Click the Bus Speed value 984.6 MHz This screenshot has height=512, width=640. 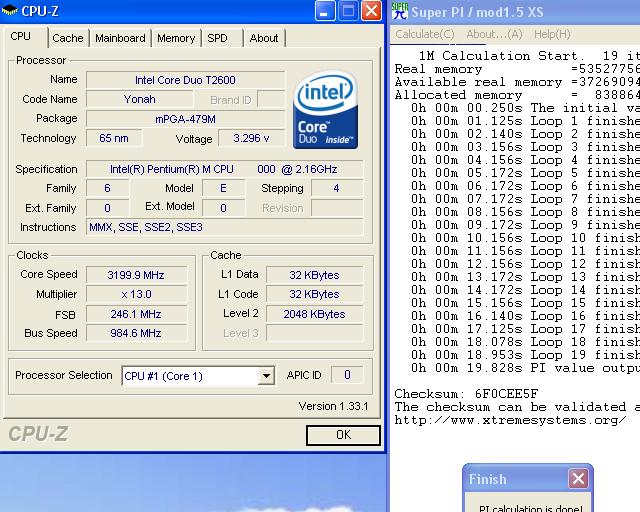coord(136,333)
